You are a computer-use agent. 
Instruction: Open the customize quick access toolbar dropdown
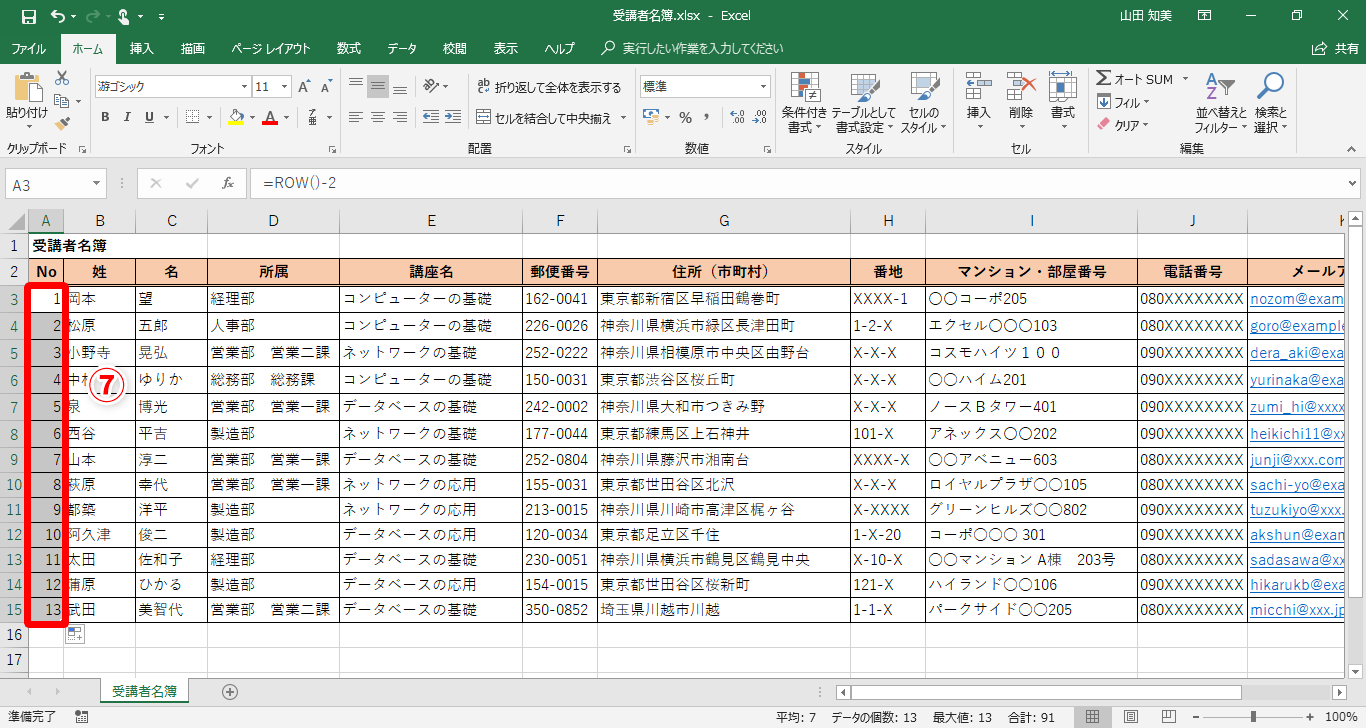(161, 17)
